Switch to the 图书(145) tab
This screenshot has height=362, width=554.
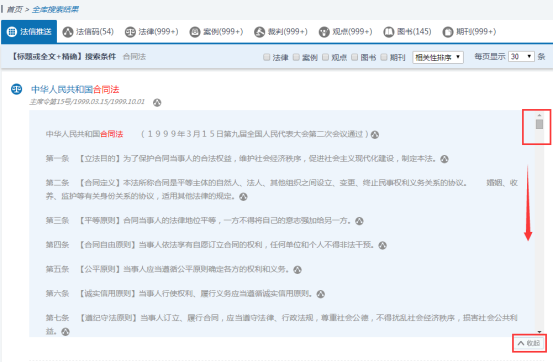407,32
